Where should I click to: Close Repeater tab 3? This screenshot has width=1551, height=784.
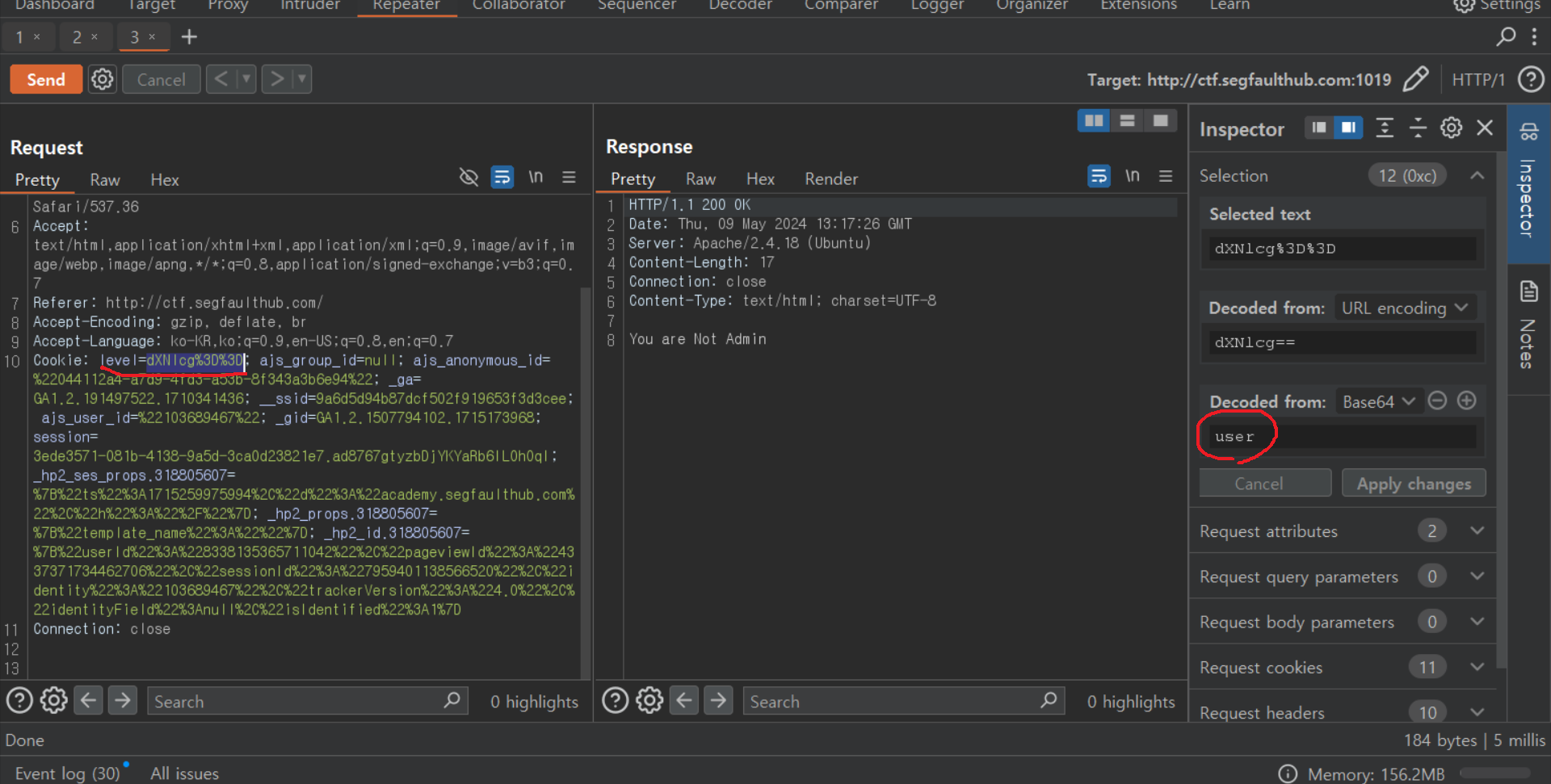152,36
